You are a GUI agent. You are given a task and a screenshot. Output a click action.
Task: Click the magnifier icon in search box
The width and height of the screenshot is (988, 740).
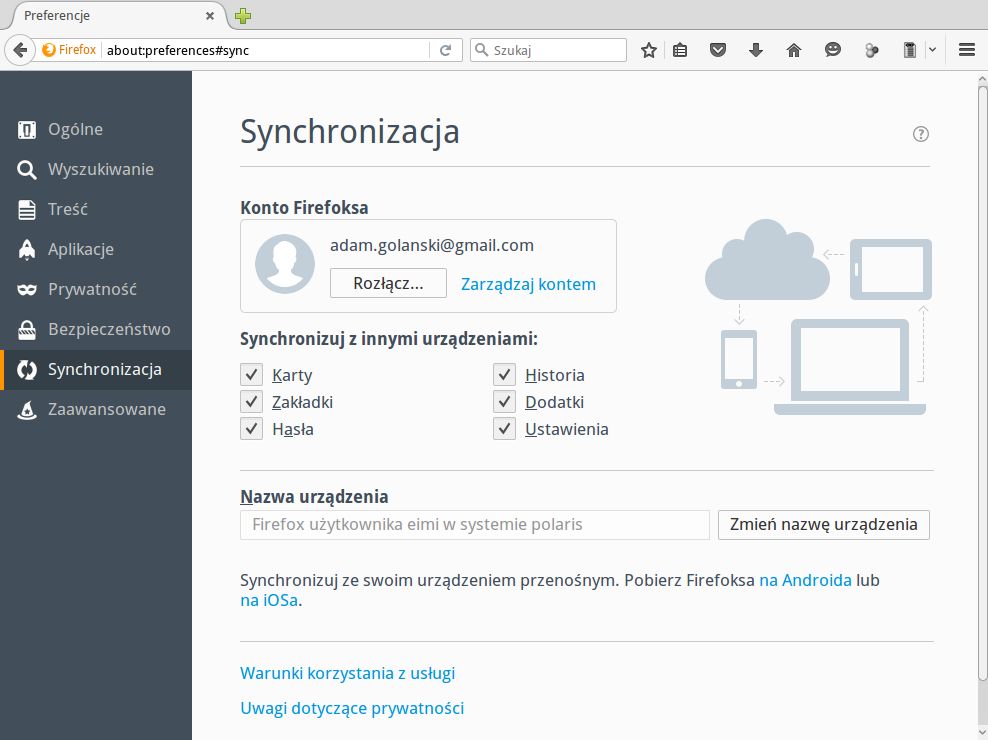[481, 50]
